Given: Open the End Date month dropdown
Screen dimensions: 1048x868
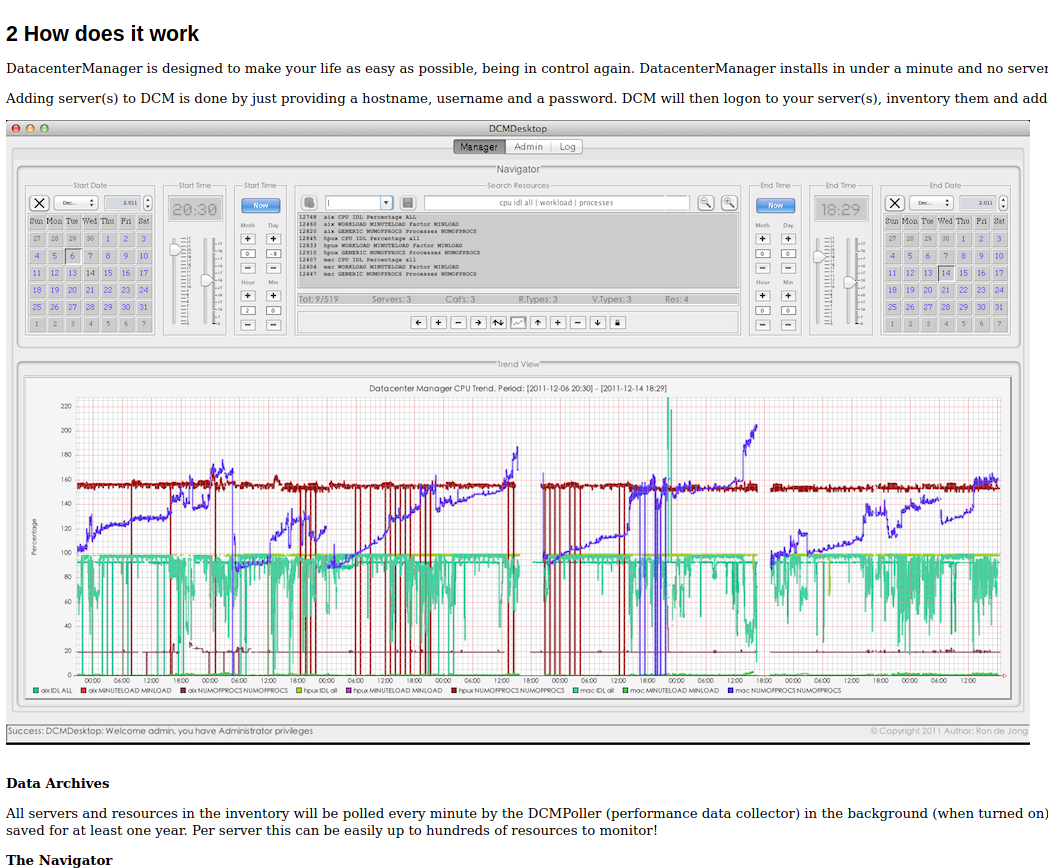Looking at the screenshot, I should click(x=932, y=203).
